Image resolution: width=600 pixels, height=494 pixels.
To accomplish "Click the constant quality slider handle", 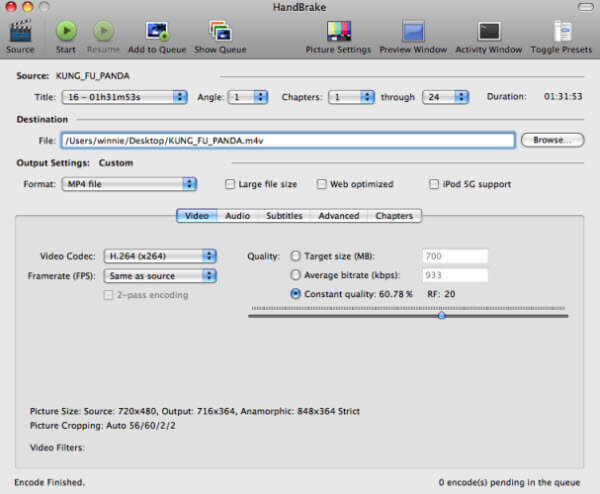I will pyautogui.click(x=441, y=316).
